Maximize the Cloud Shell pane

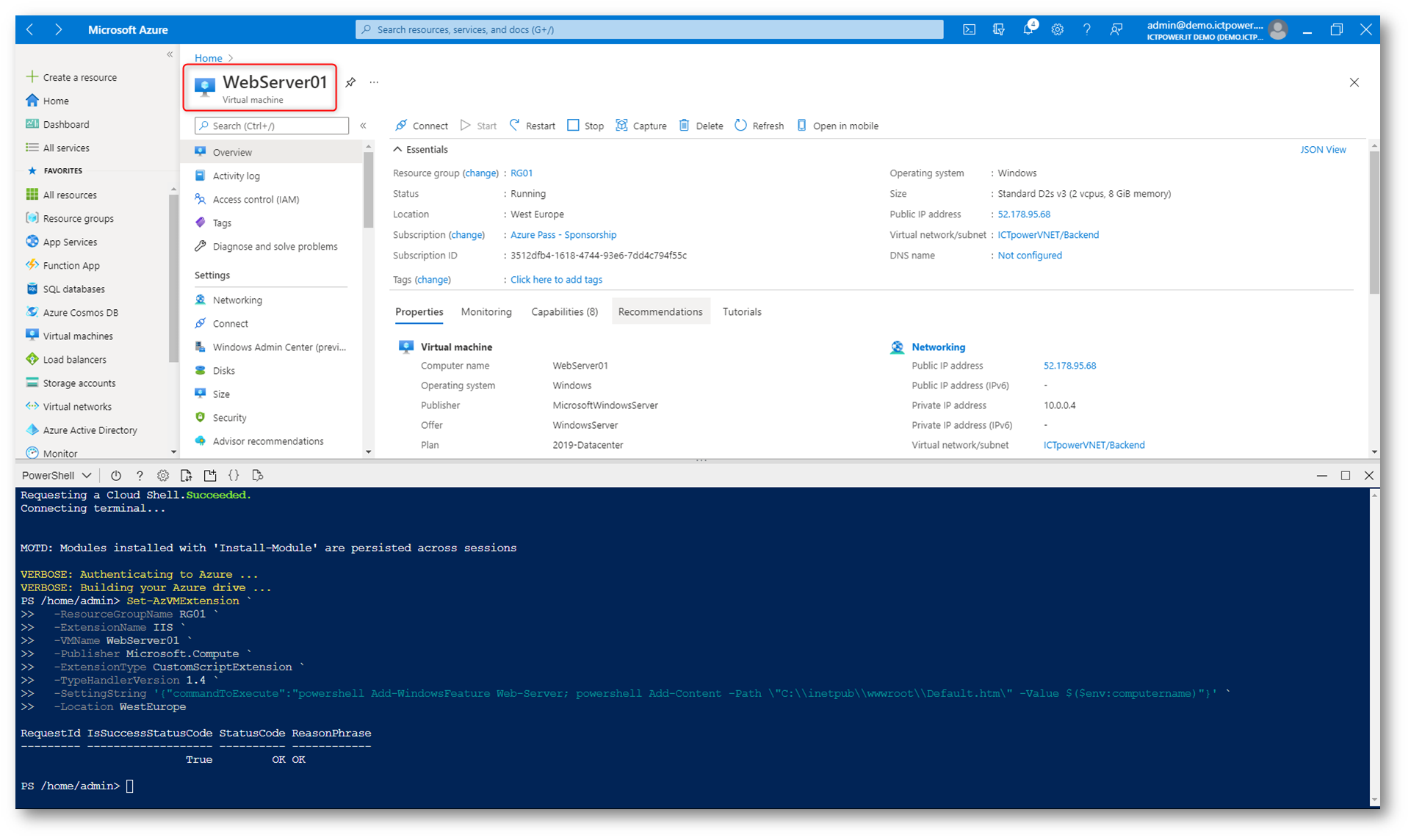pyautogui.click(x=1345, y=475)
